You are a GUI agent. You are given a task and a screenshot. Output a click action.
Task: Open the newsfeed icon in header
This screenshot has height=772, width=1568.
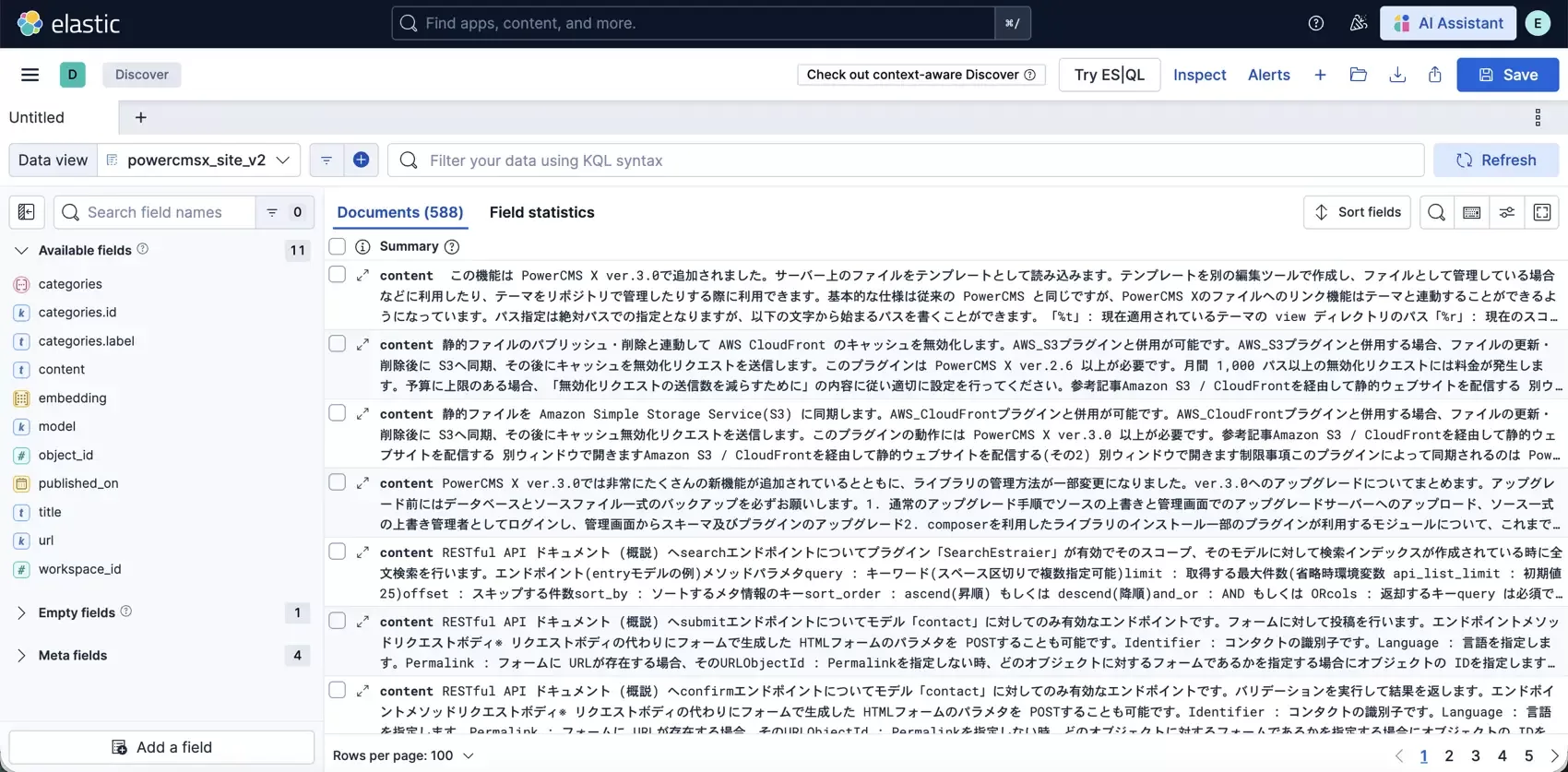point(1359,23)
